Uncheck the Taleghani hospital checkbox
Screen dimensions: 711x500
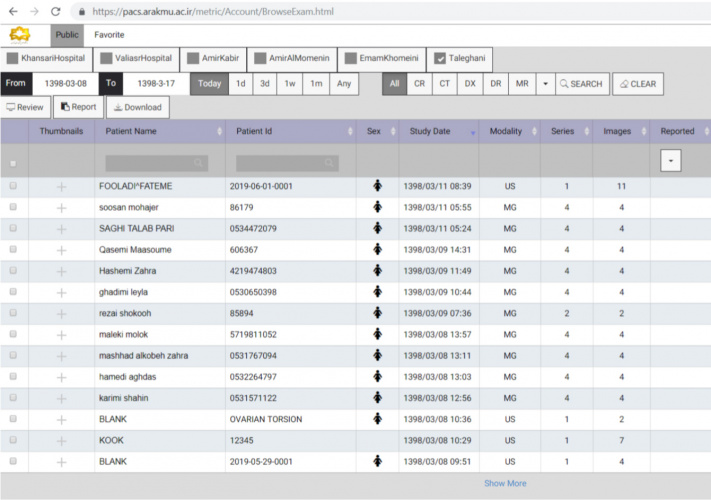pyautogui.click(x=439, y=59)
